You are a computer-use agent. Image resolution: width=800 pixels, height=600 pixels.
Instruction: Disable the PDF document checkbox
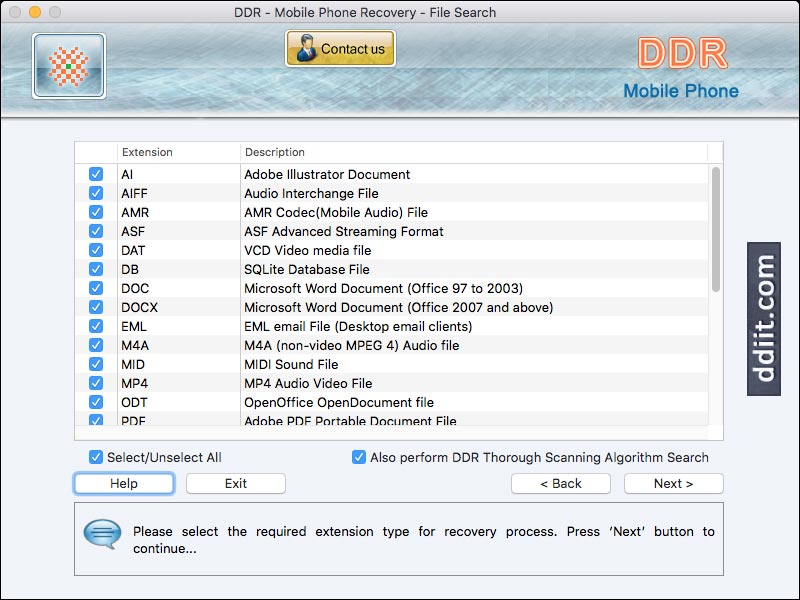pyautogui.click(x=95, y=421)
